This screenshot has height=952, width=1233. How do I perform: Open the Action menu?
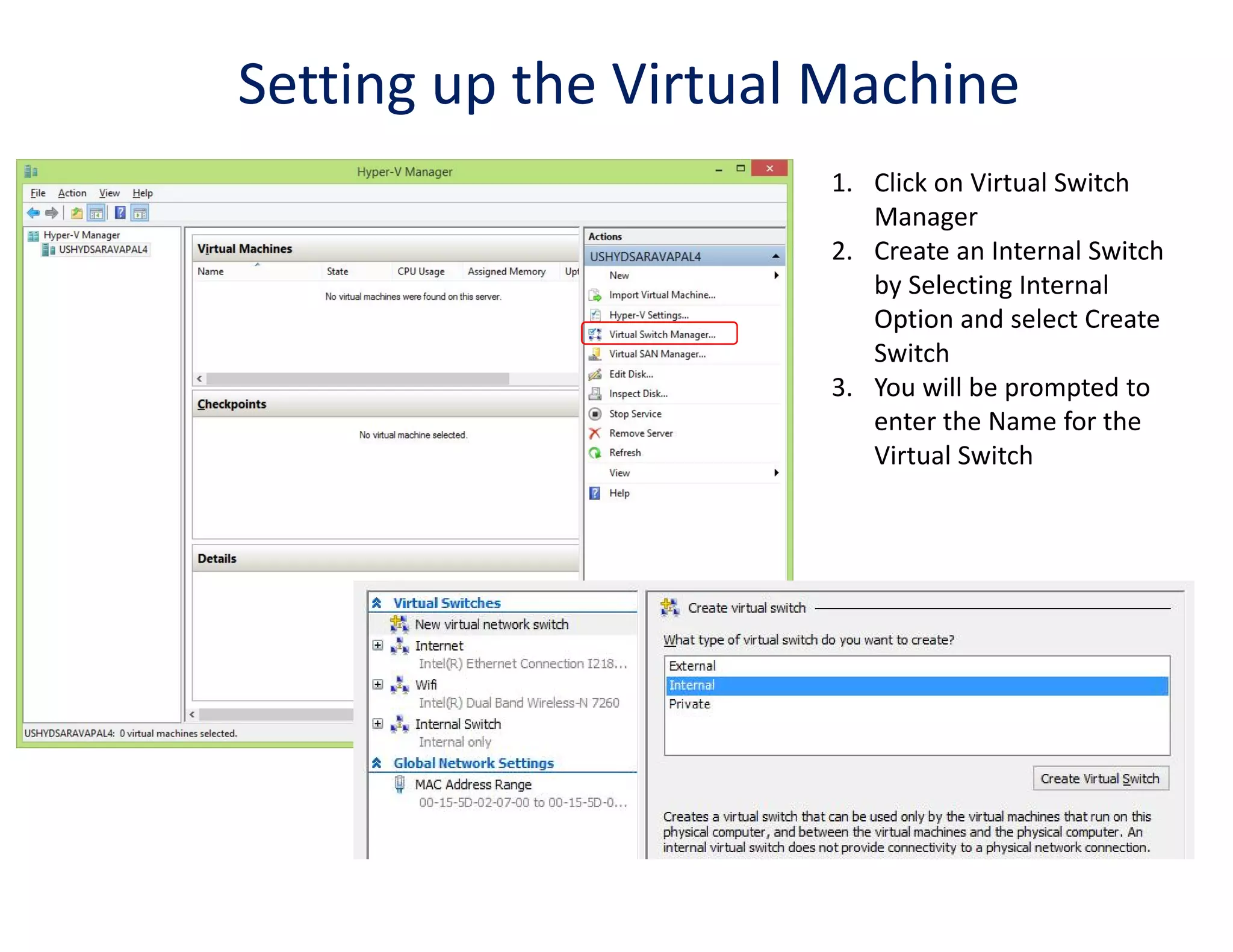(x=72, y=193)
